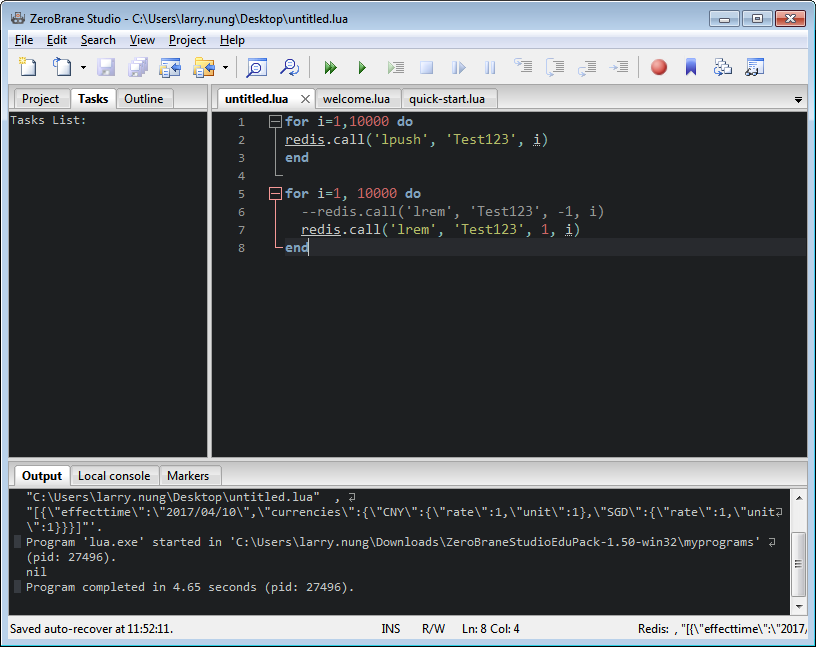Open the Watch window toolbar icon
816x647 pixels.
(x=755, y=67)
